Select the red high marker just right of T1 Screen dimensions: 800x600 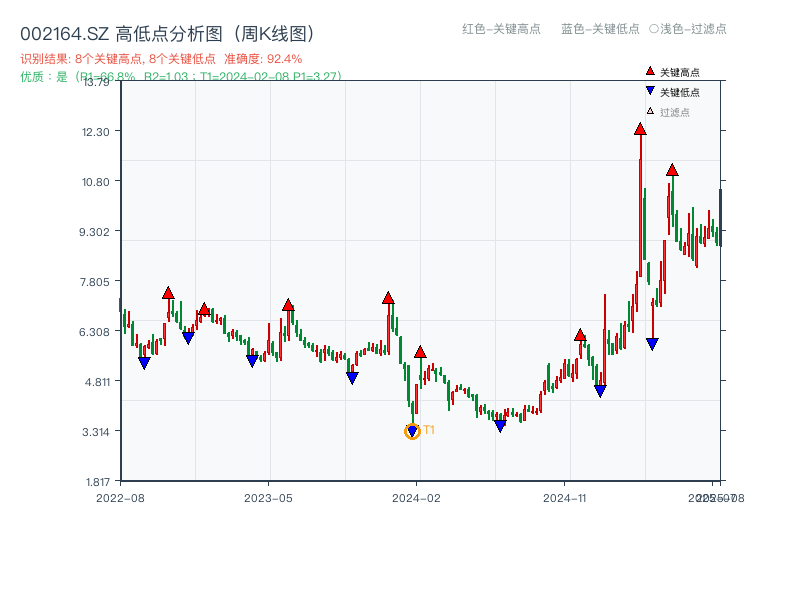tap(420, 352)
